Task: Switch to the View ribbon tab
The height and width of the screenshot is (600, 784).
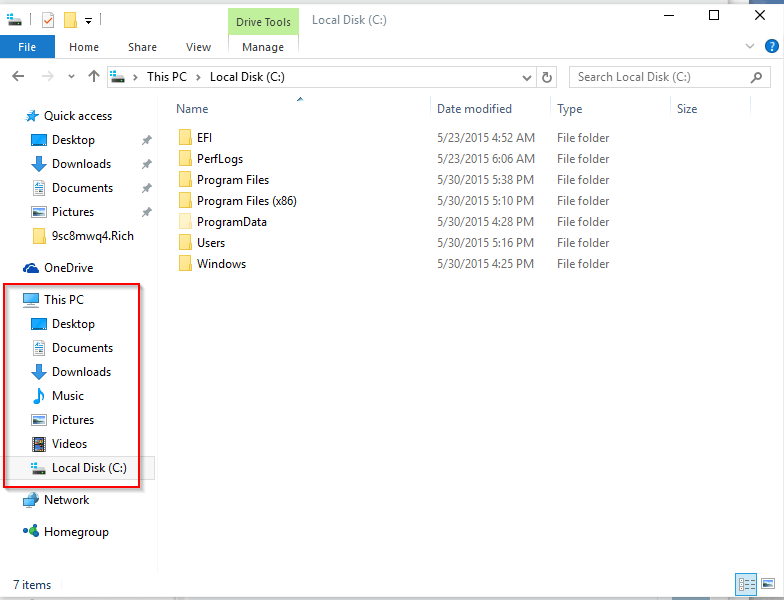Action: coord(198,47)
